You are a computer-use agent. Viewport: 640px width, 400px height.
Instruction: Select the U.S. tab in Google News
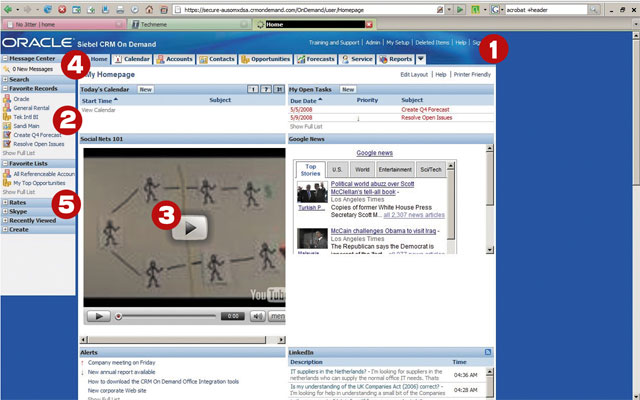coord(337,170)
